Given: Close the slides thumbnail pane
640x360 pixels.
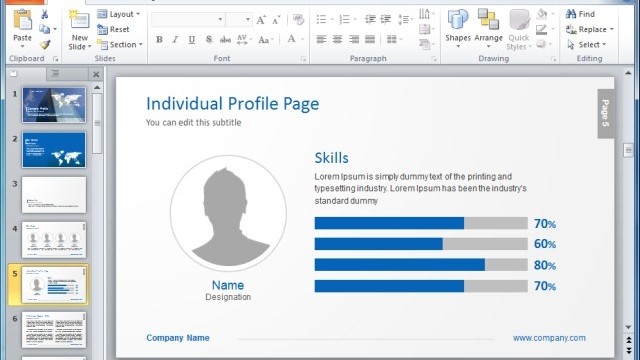Looking at the screenshot, I should point(96,74).
